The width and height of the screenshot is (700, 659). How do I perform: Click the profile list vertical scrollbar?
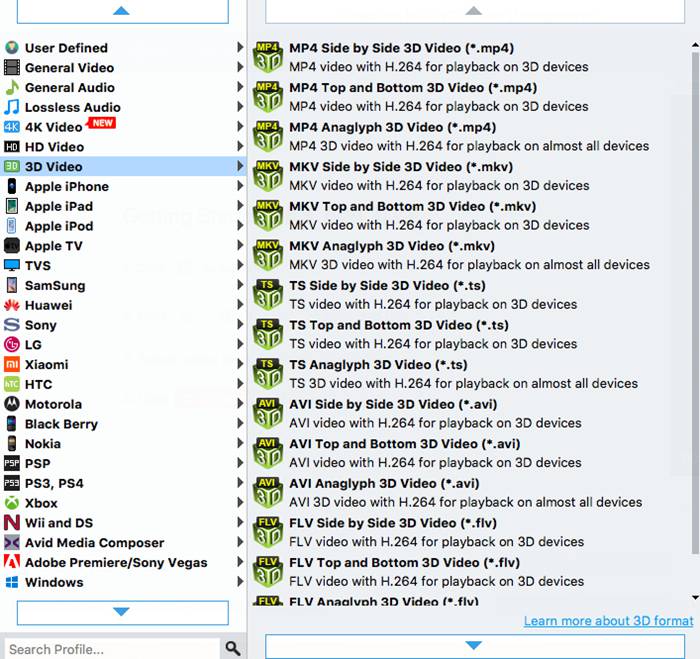coord(695,302)
